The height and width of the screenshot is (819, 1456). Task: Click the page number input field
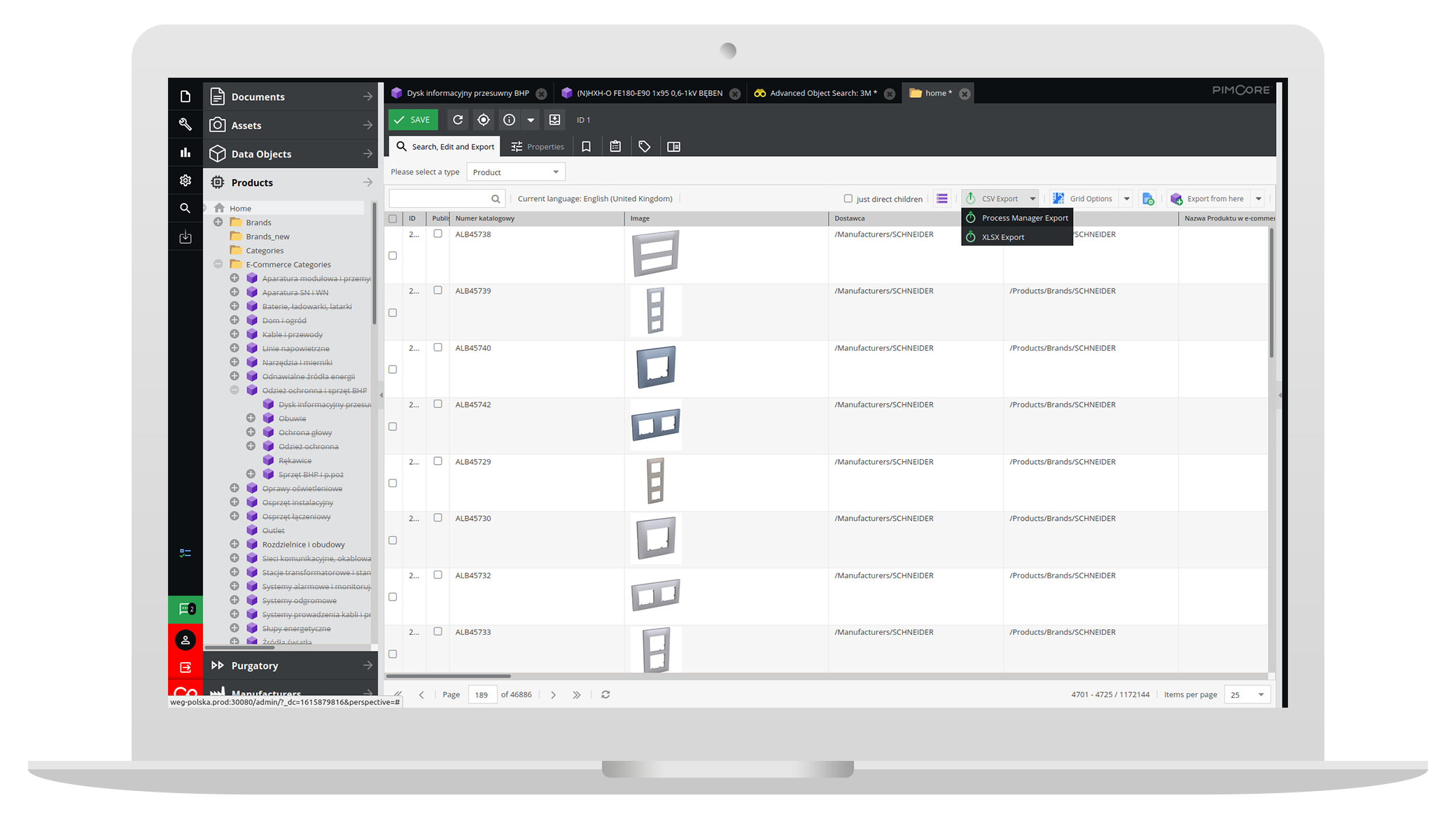[x=482, y=695]
